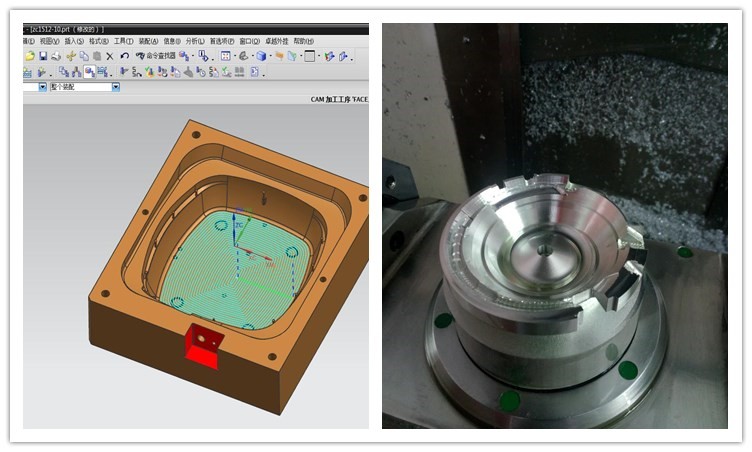Open the small filter dropdown left of 整个装配

click(x=41, y=87)
